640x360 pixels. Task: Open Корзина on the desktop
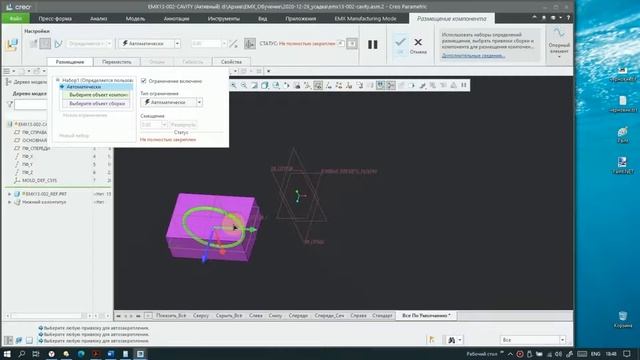pyautogui.click(x=622, y=319)
